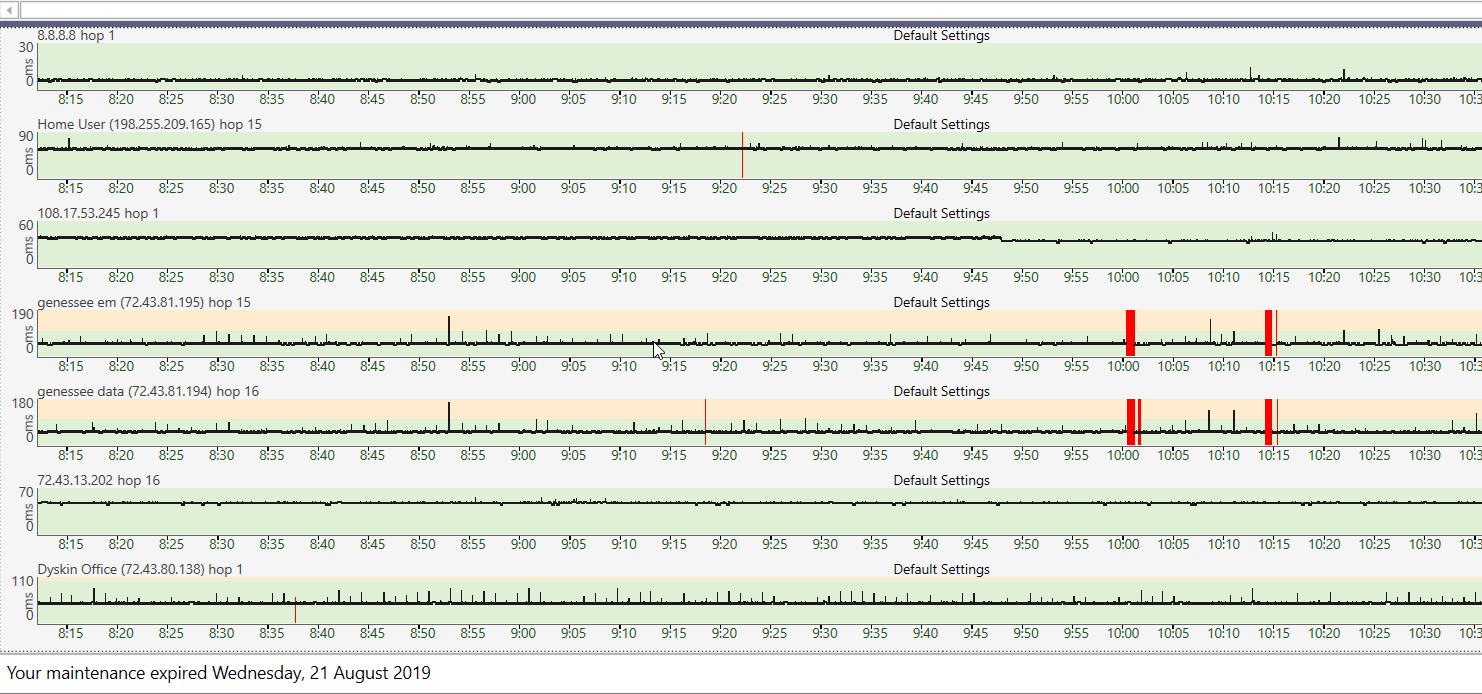Click the 8.8.8.8 hop 1 graph title
The height and width of the screenshot is (694, 1482).
[x=77, y=35]
